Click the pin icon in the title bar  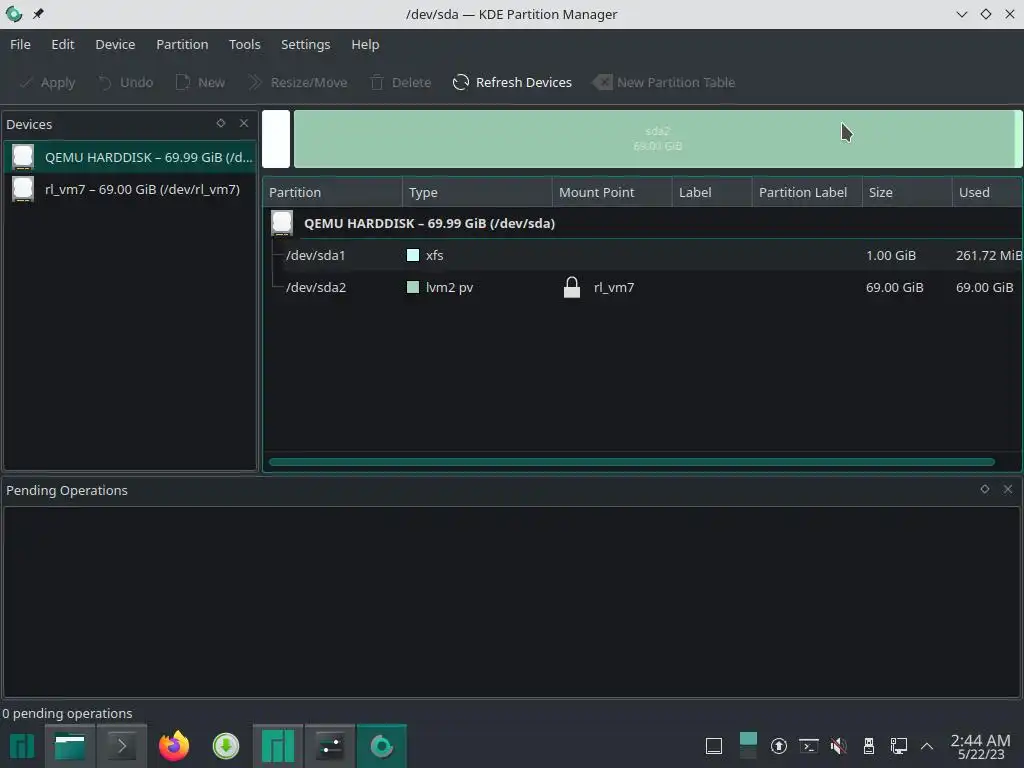click(38, 14)
